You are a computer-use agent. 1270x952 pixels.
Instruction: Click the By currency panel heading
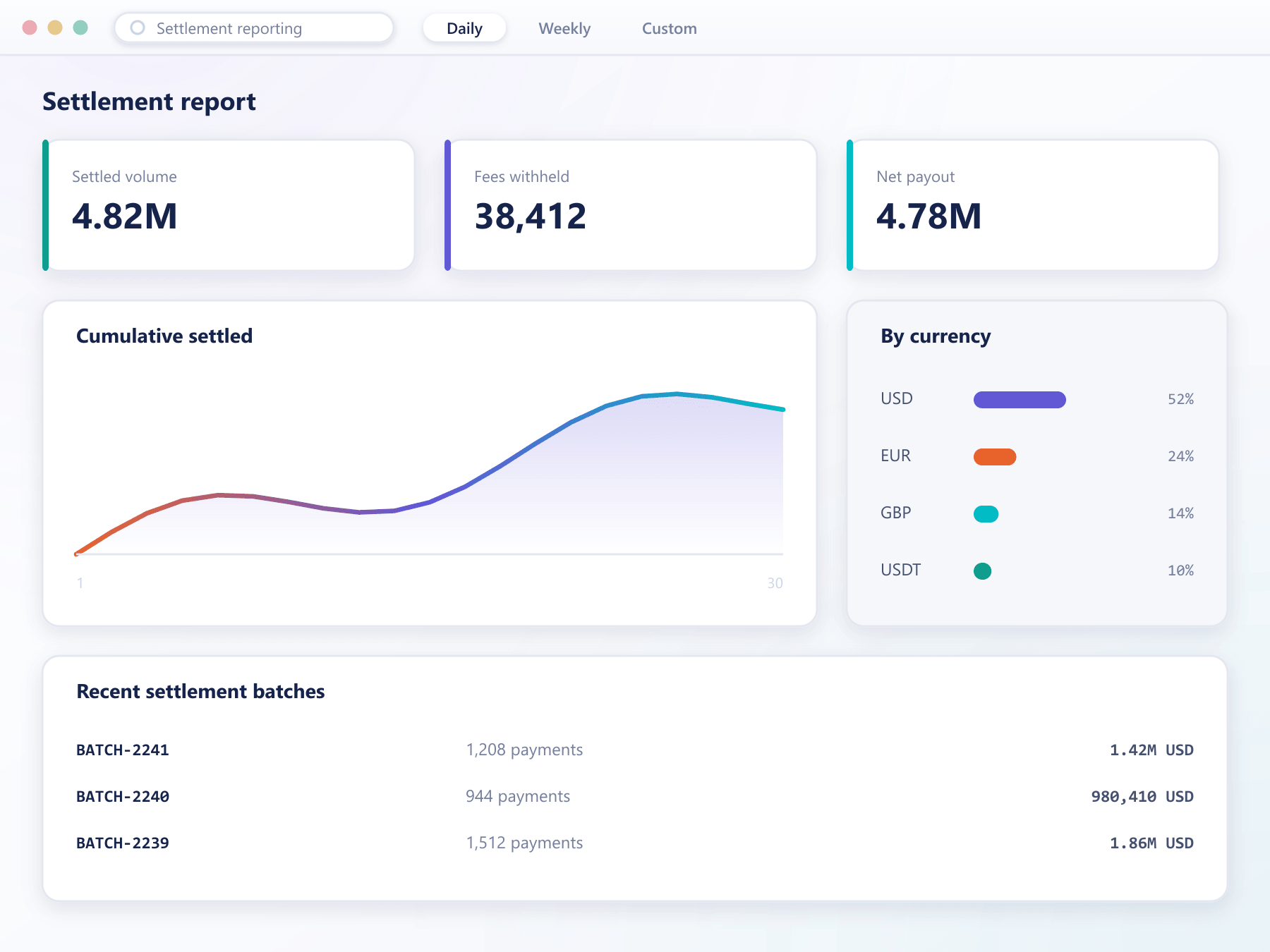[x=936, y=336]
